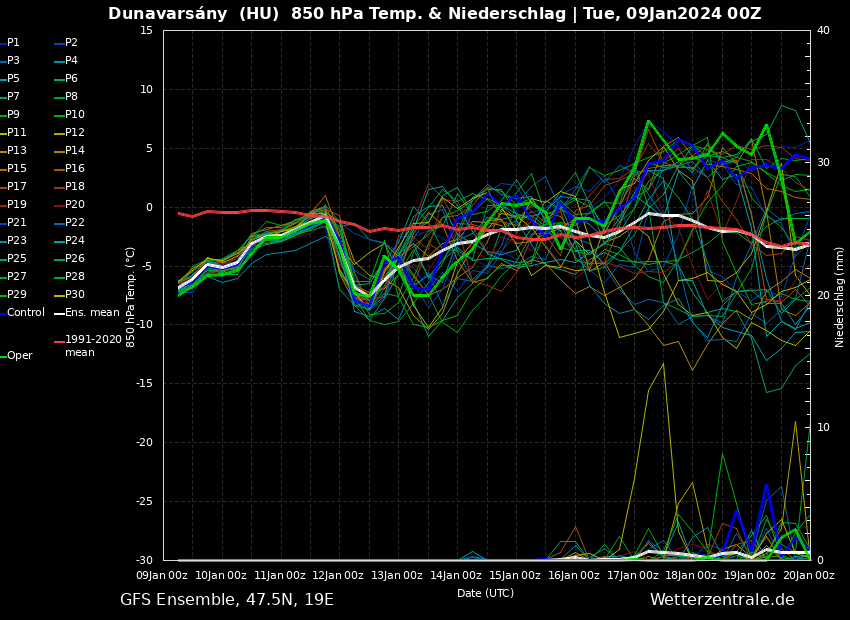Select the P1 member in the legend
This screenshot has height=620, width=850.
(13, 43)
